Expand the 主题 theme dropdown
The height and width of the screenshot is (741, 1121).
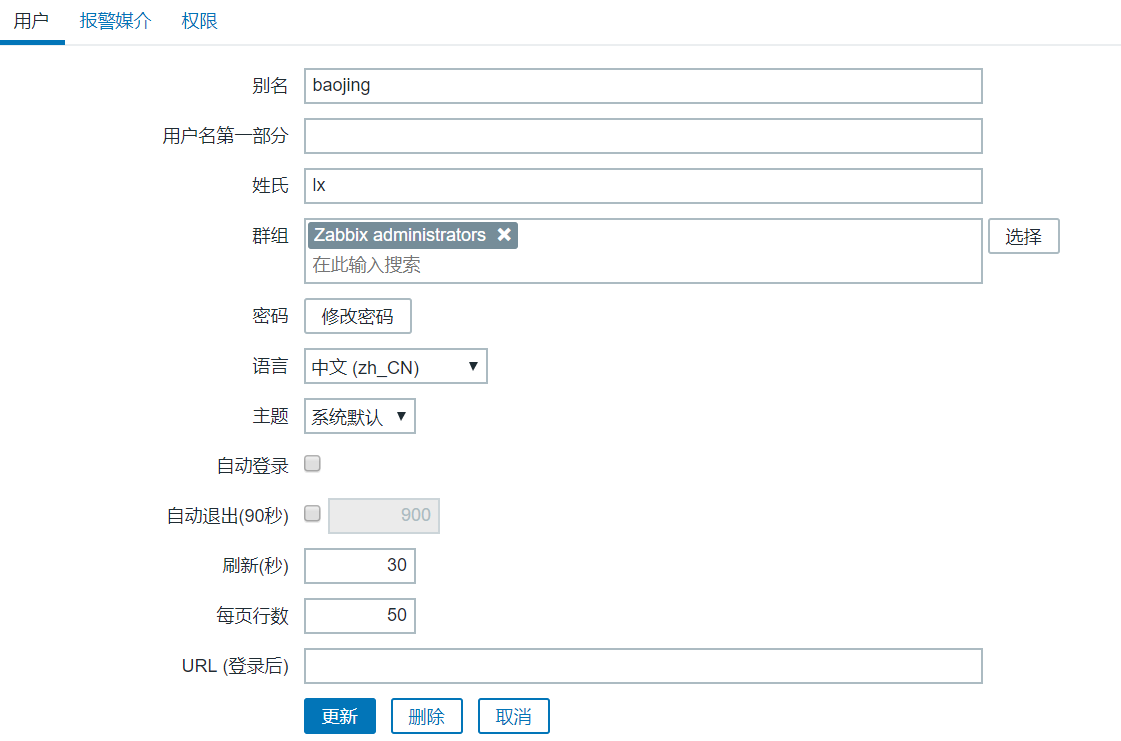point(359,417)
